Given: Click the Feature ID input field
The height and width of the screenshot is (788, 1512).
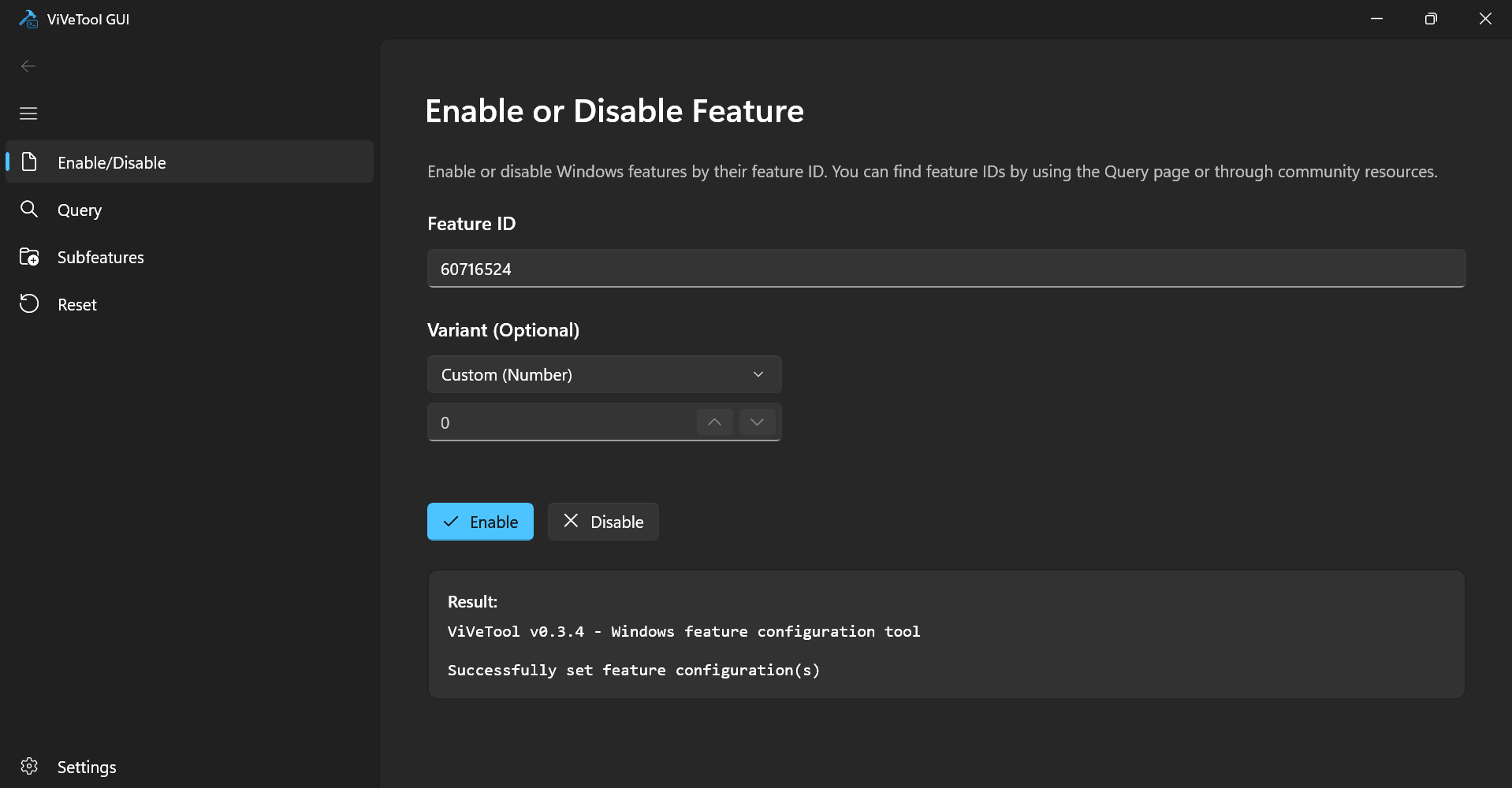Looking at the screenshot, I should tap(946, 269).
